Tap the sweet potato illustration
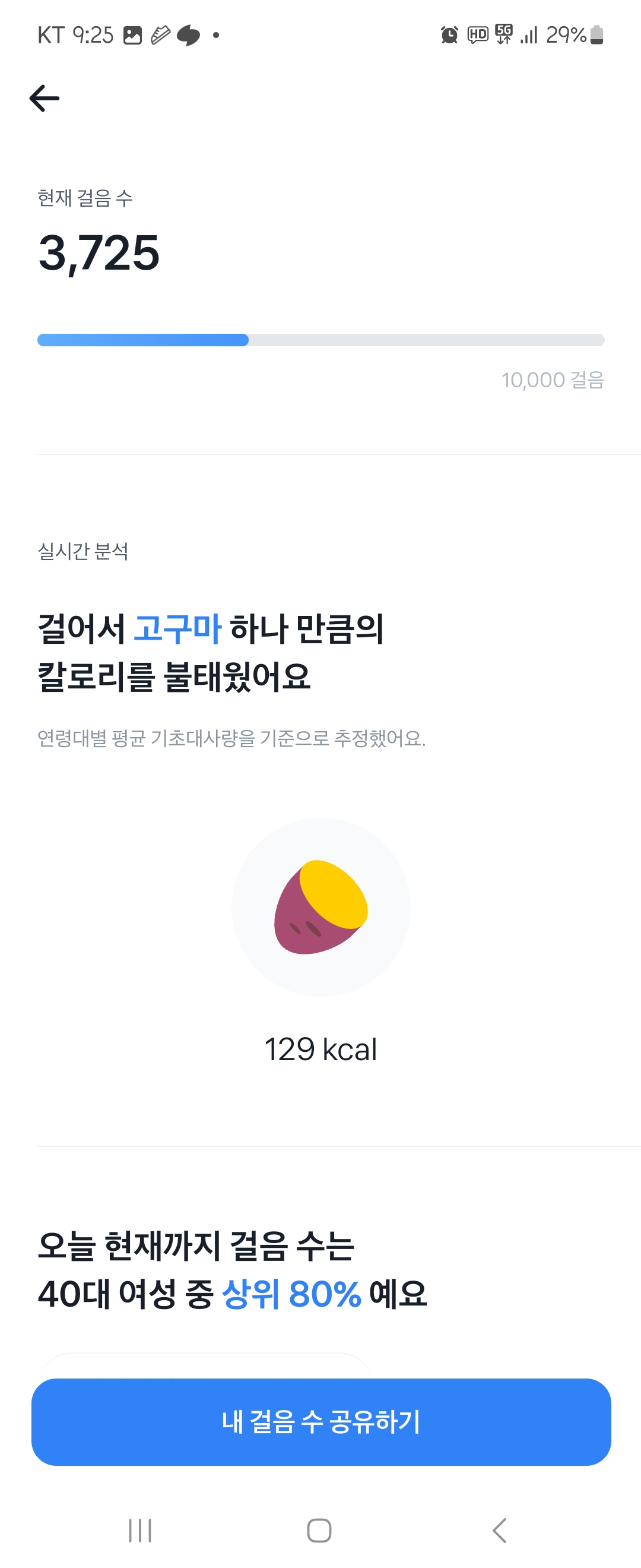 pyautogui.click(x=320, y=906)
